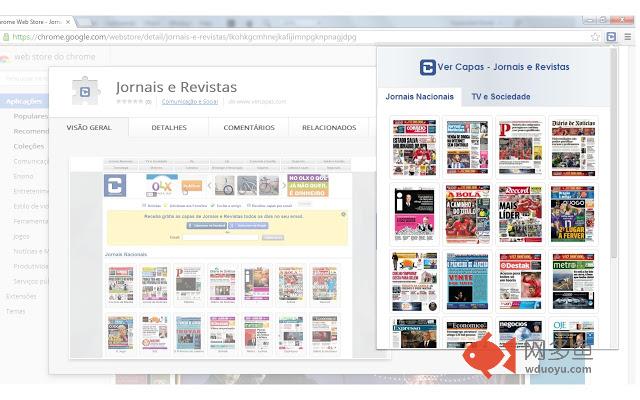640x400 pixels.
Task: Toggle first checkbox in preview options row
Action: [x=144, y=206]
